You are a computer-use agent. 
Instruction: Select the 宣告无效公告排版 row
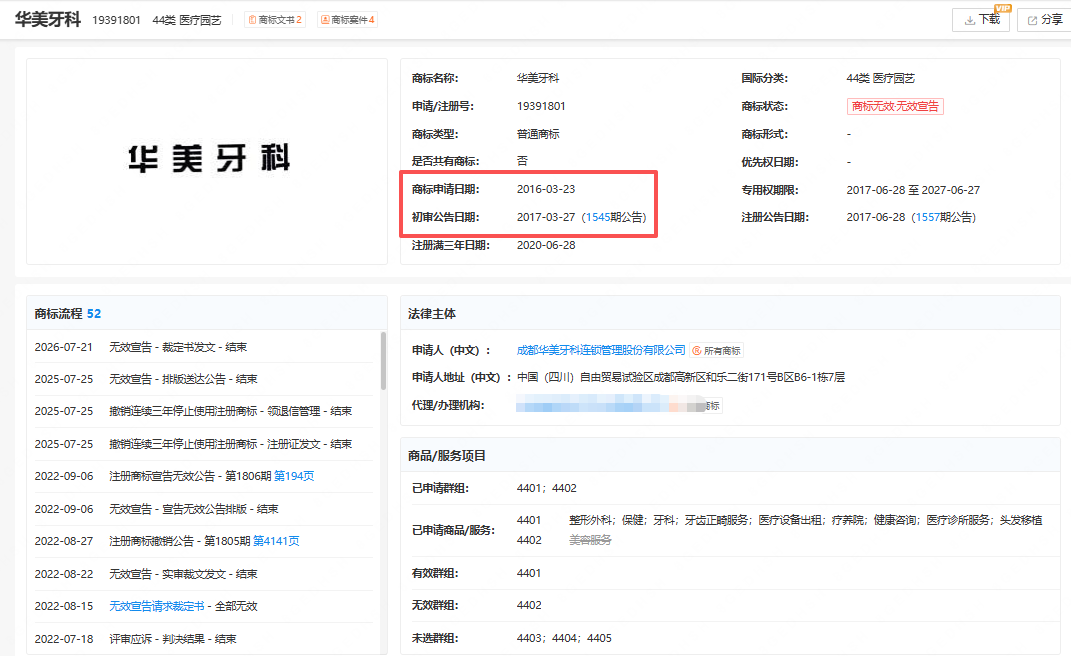203,509
